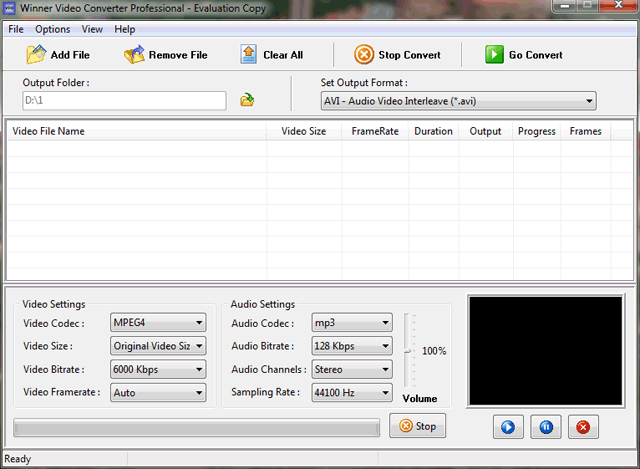Screen dimensions: 640x469
Task: Click the Output column header
Action: (x=485, y=131)
